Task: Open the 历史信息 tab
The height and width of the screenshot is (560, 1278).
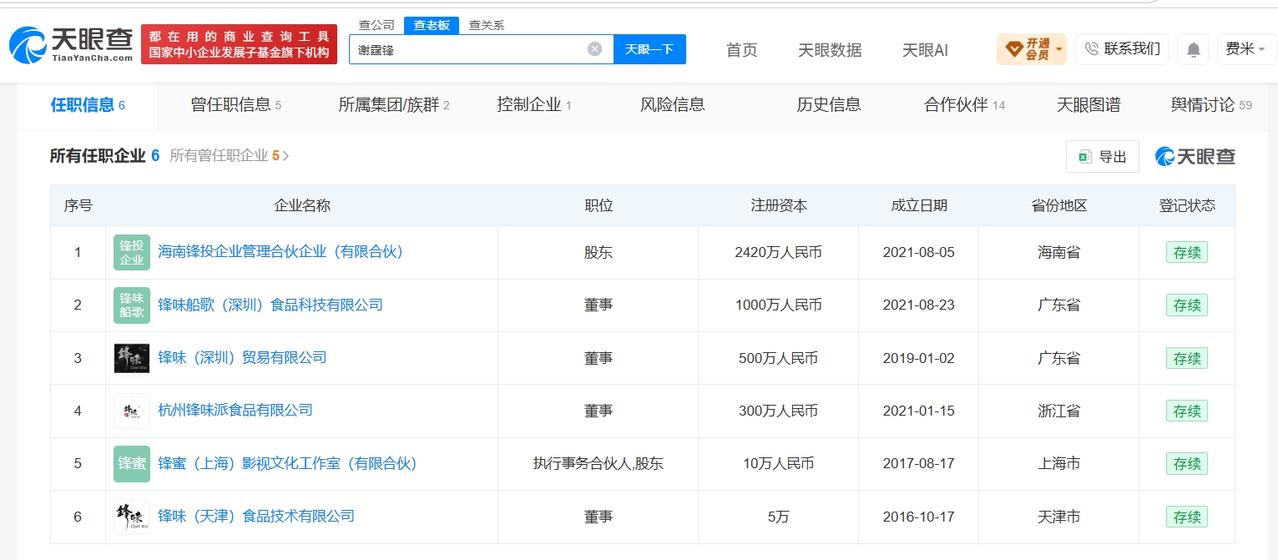Action: 828,105
